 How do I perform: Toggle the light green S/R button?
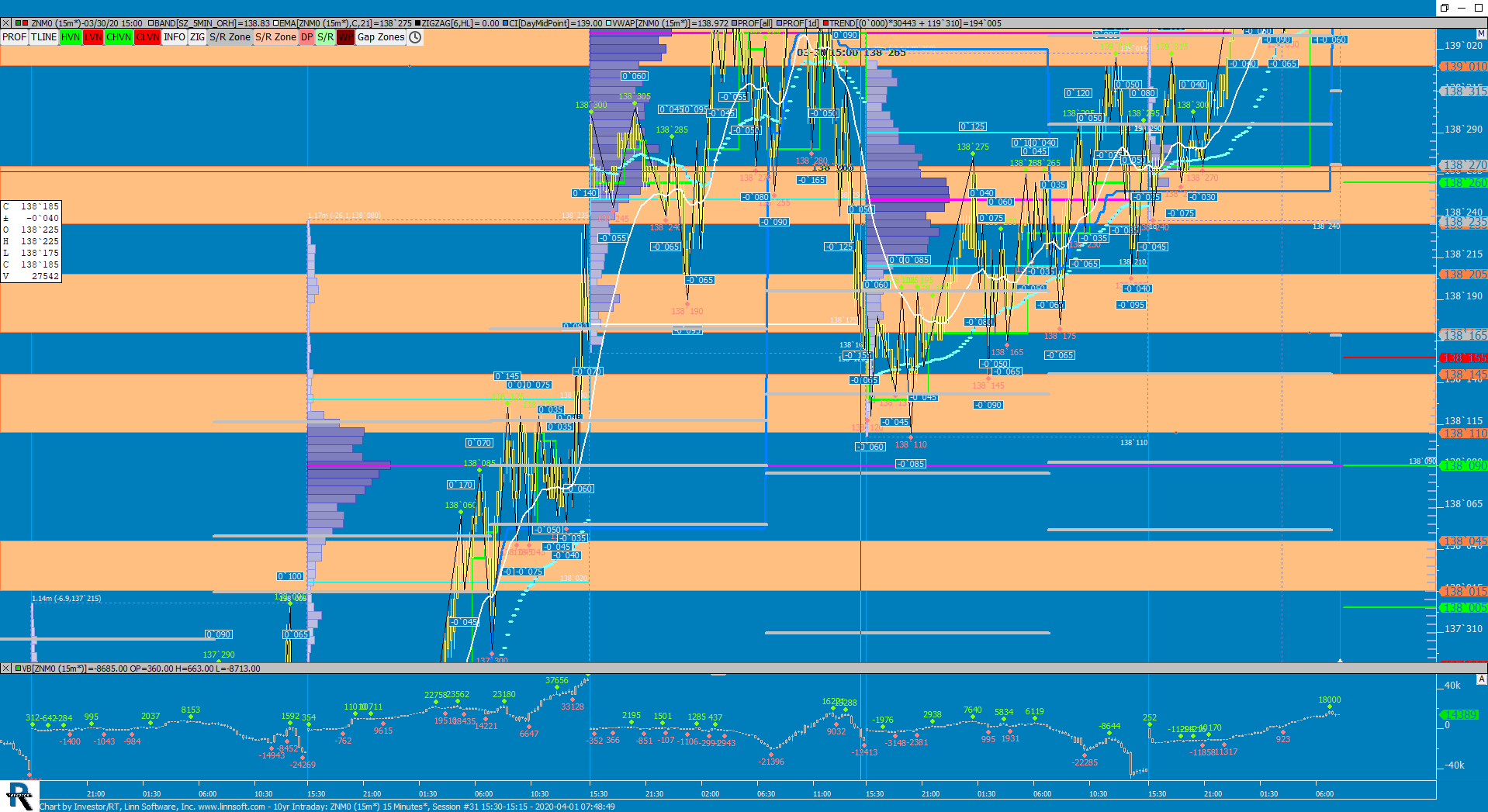[x=326, y=37]
